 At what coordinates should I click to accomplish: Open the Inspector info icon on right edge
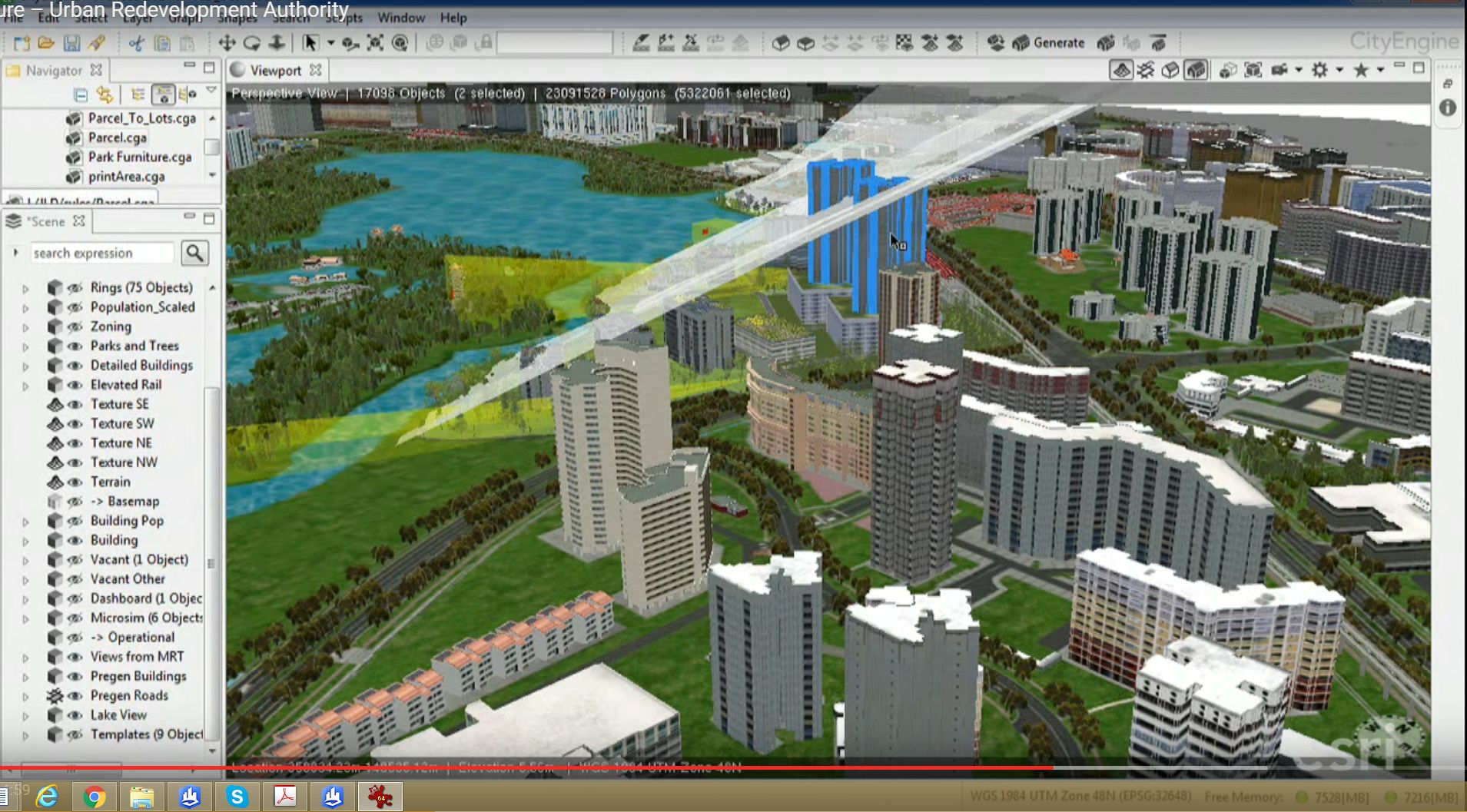(1448, 108)
